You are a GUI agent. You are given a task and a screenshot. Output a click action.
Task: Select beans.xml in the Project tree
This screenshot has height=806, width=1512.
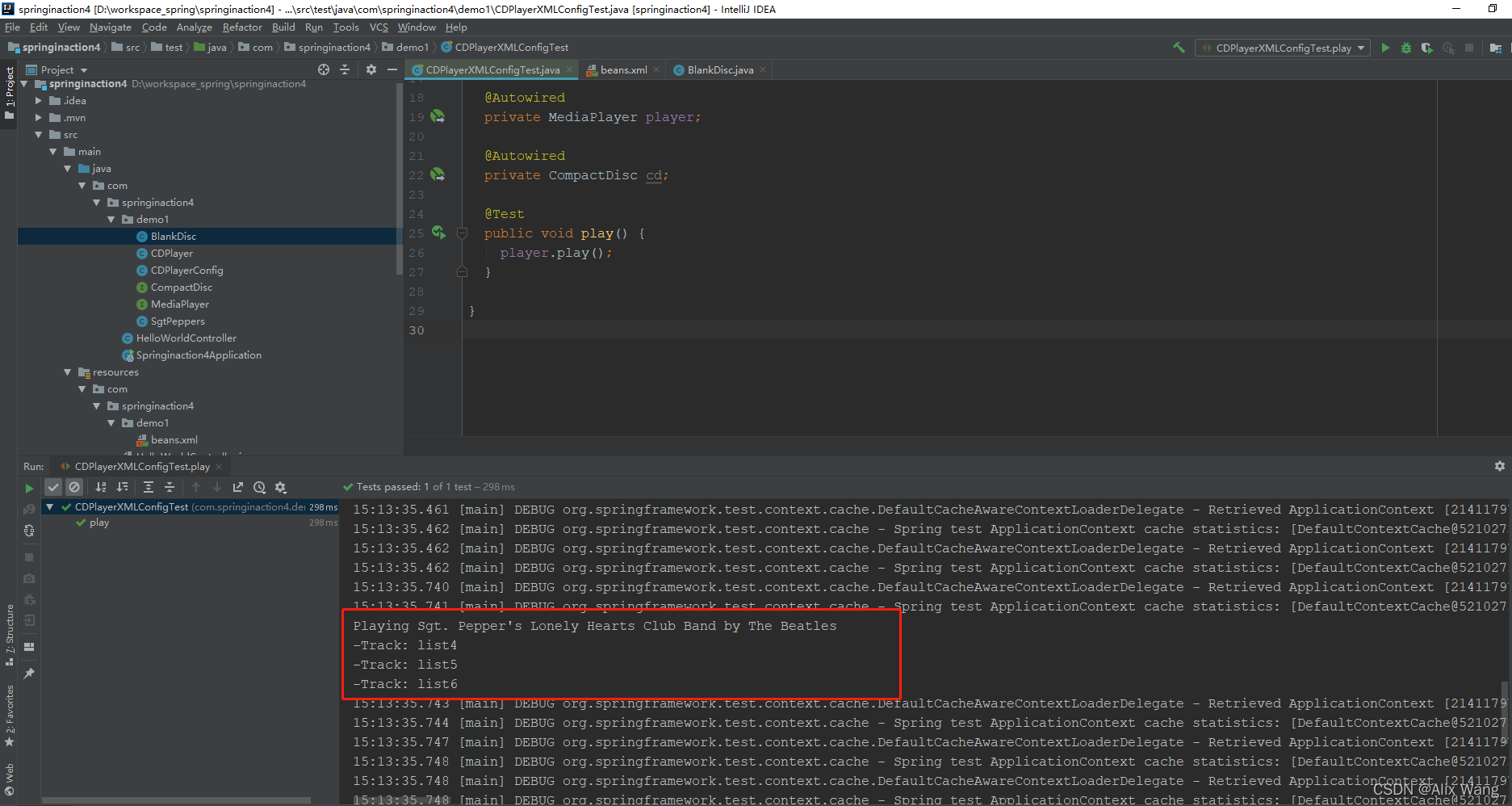[174, 440]
